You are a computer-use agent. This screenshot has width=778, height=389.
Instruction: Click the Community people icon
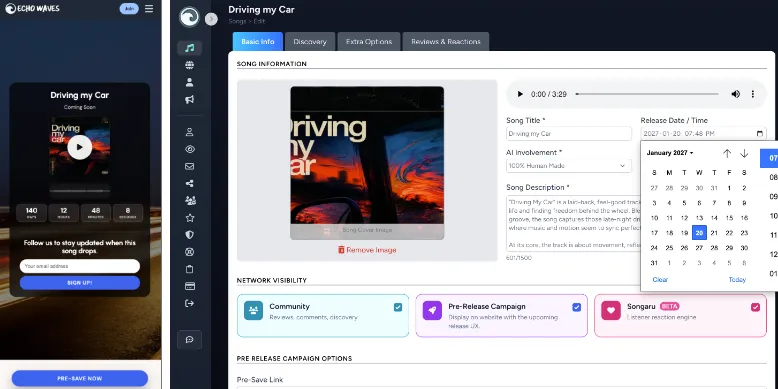(254, 311)
